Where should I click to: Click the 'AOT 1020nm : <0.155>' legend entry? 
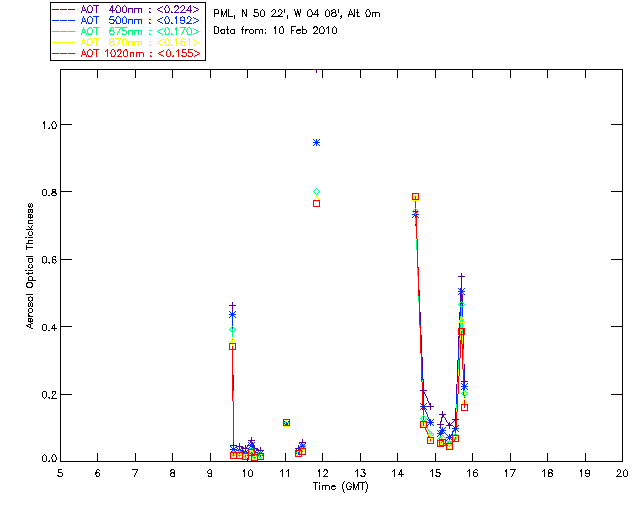coord(127,53)
